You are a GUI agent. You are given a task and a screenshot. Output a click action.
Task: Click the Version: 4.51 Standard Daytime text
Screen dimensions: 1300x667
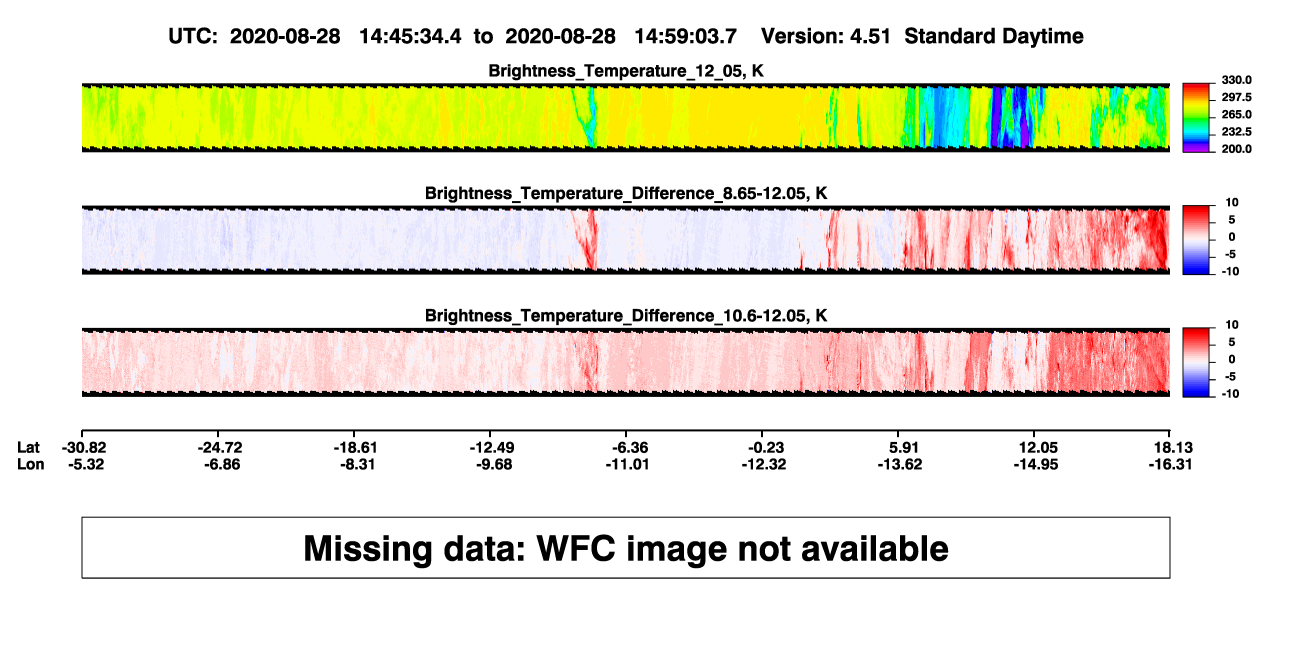[x=922, y=37]
